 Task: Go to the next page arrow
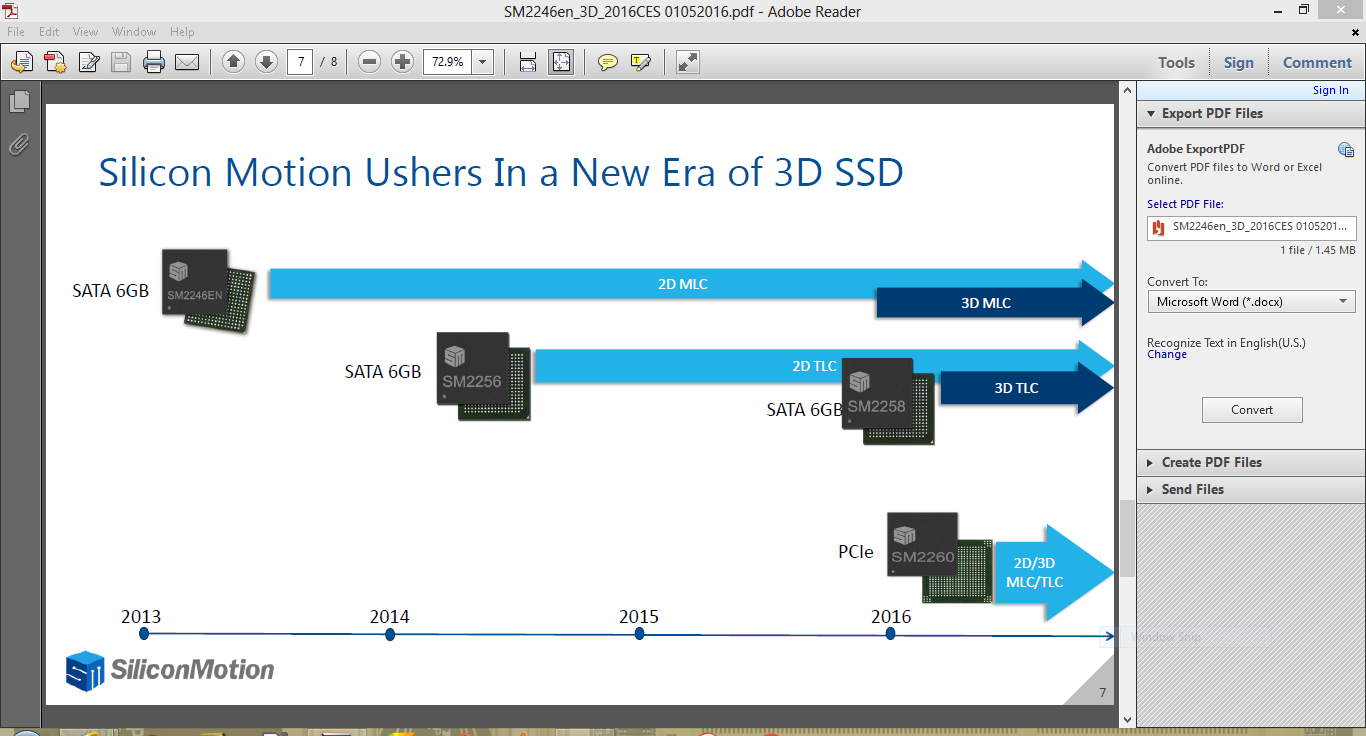pyautogui.click(x=266, y=62)
